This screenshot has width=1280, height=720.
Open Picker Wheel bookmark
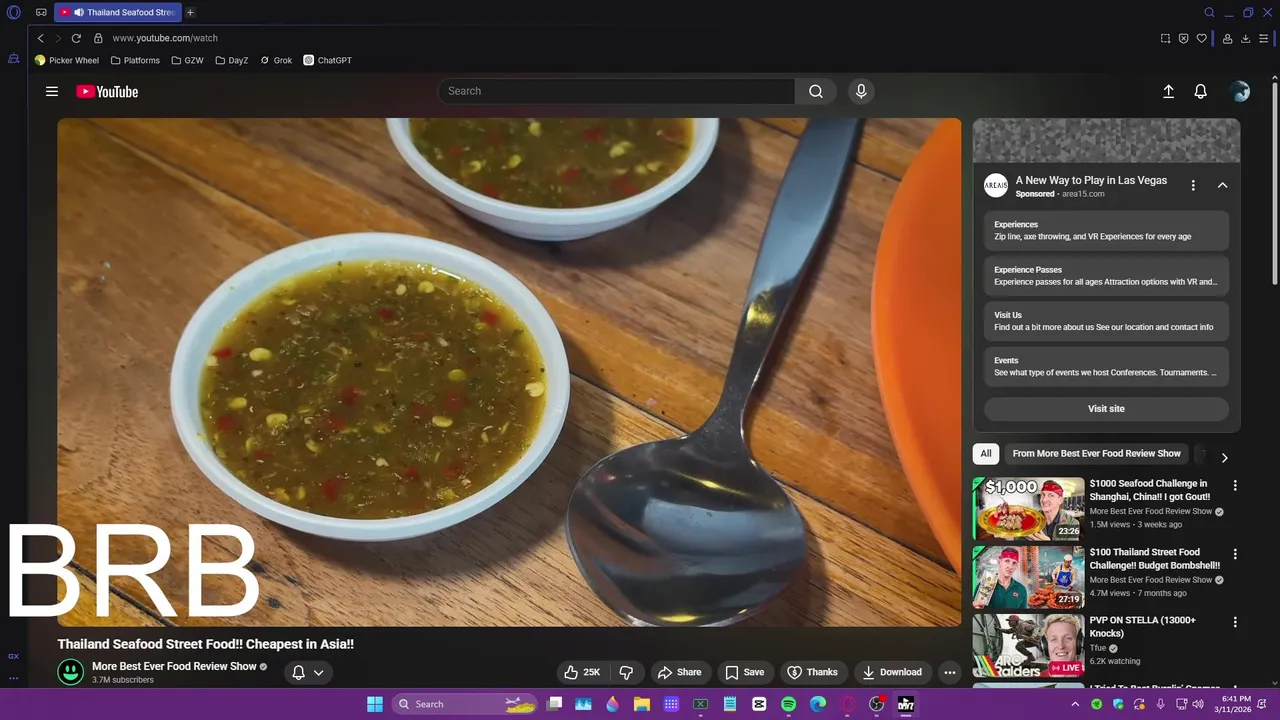click(x=67, y=60)
